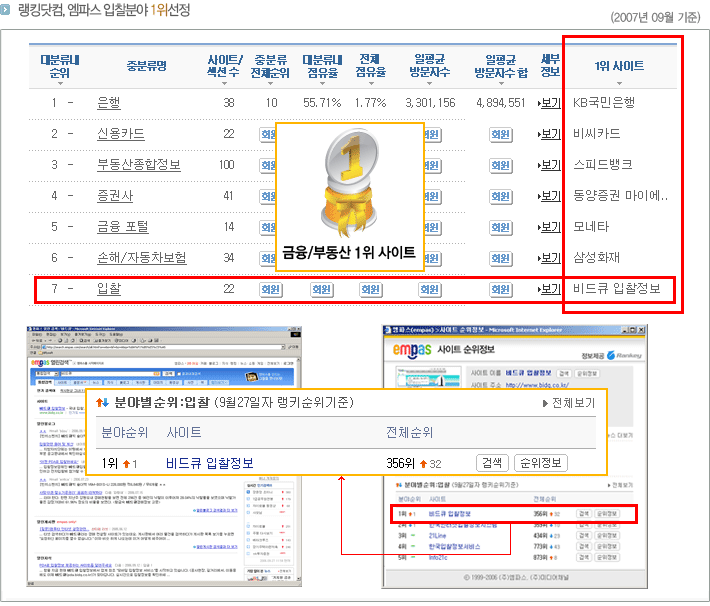Click 회원 under 중분류 전체순위 in 입찰 row

tap(271, 289)
